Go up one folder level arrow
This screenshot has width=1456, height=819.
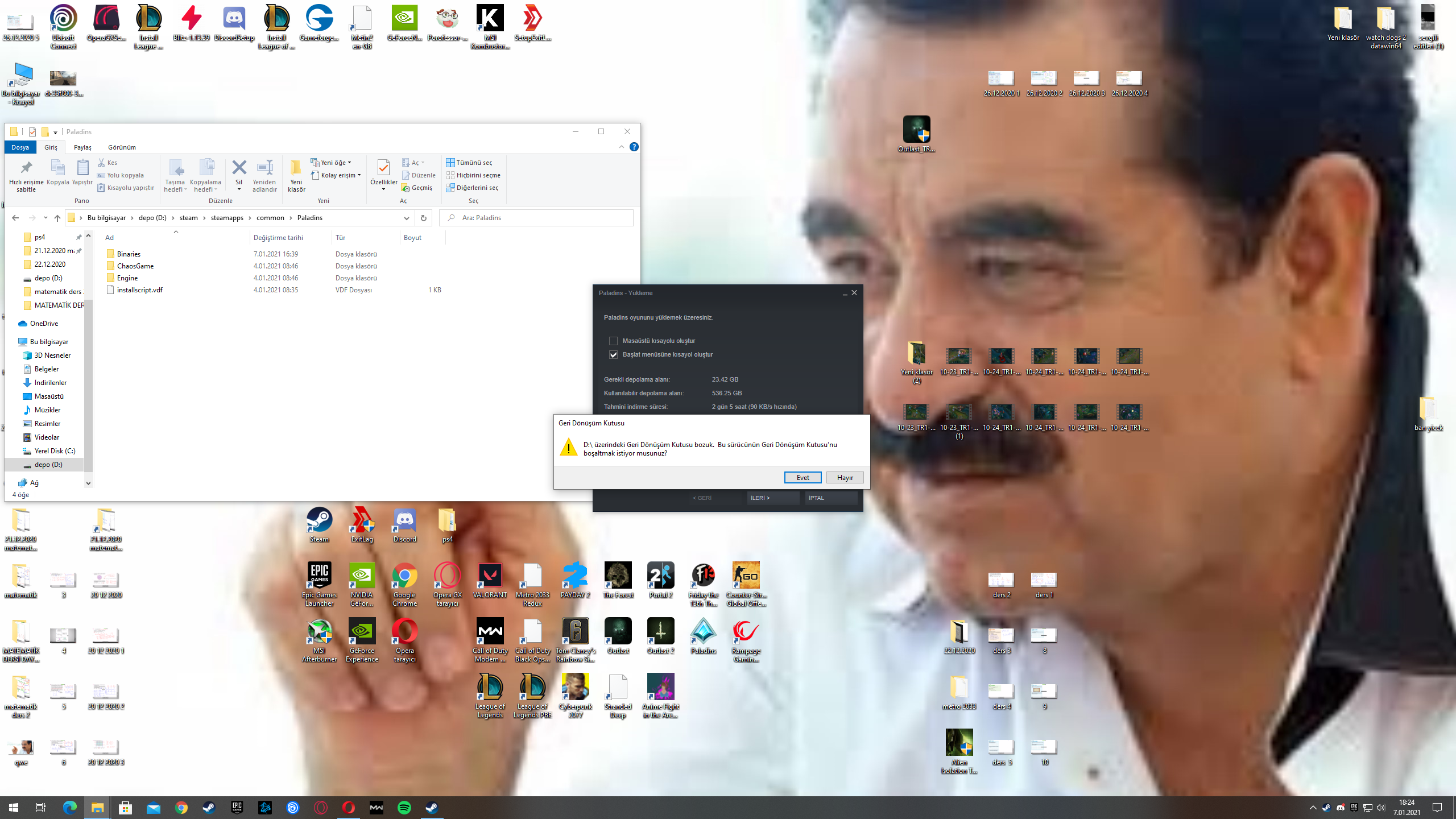click(57, 218)
